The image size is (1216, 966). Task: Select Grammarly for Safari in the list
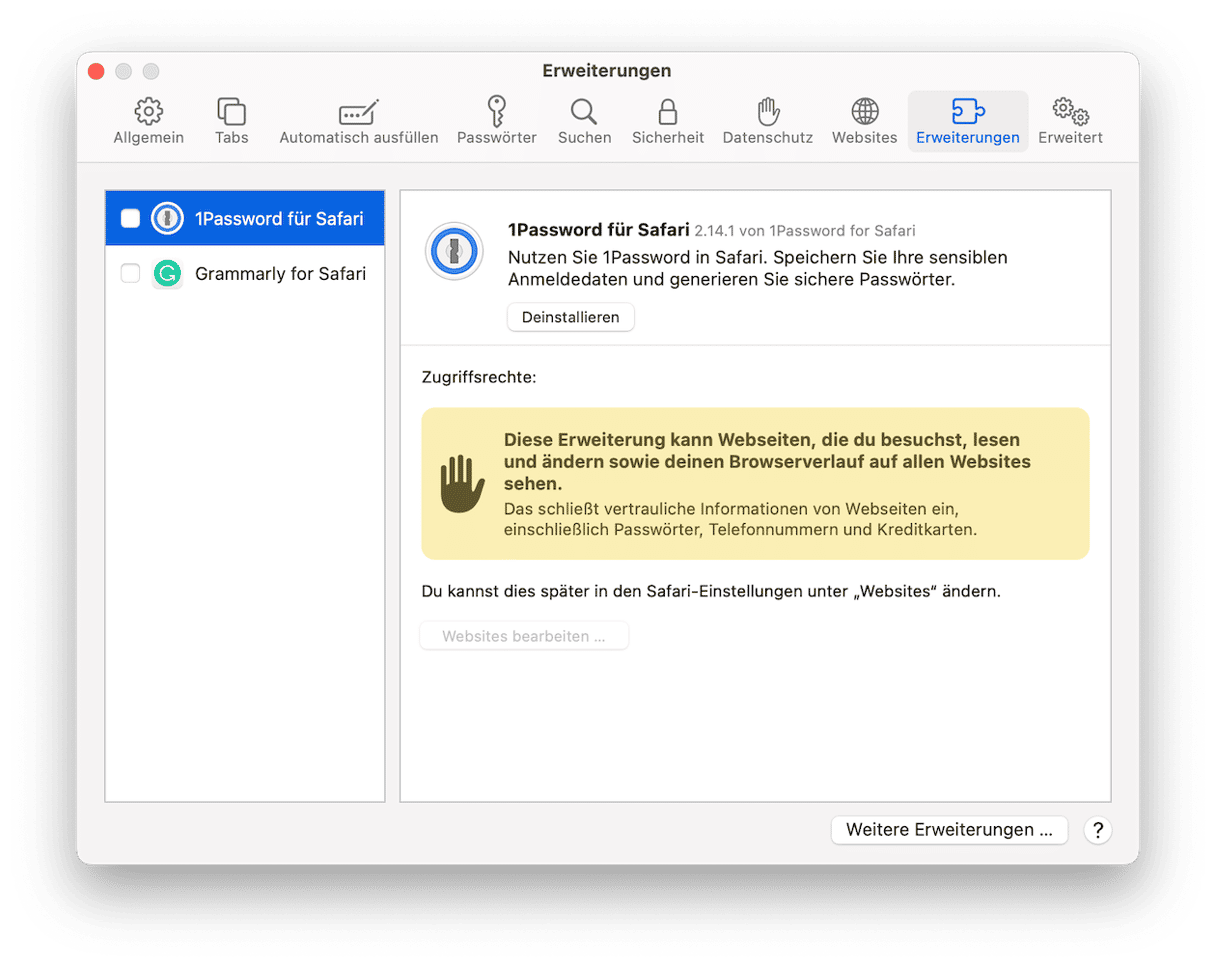(x=280, y=273)
